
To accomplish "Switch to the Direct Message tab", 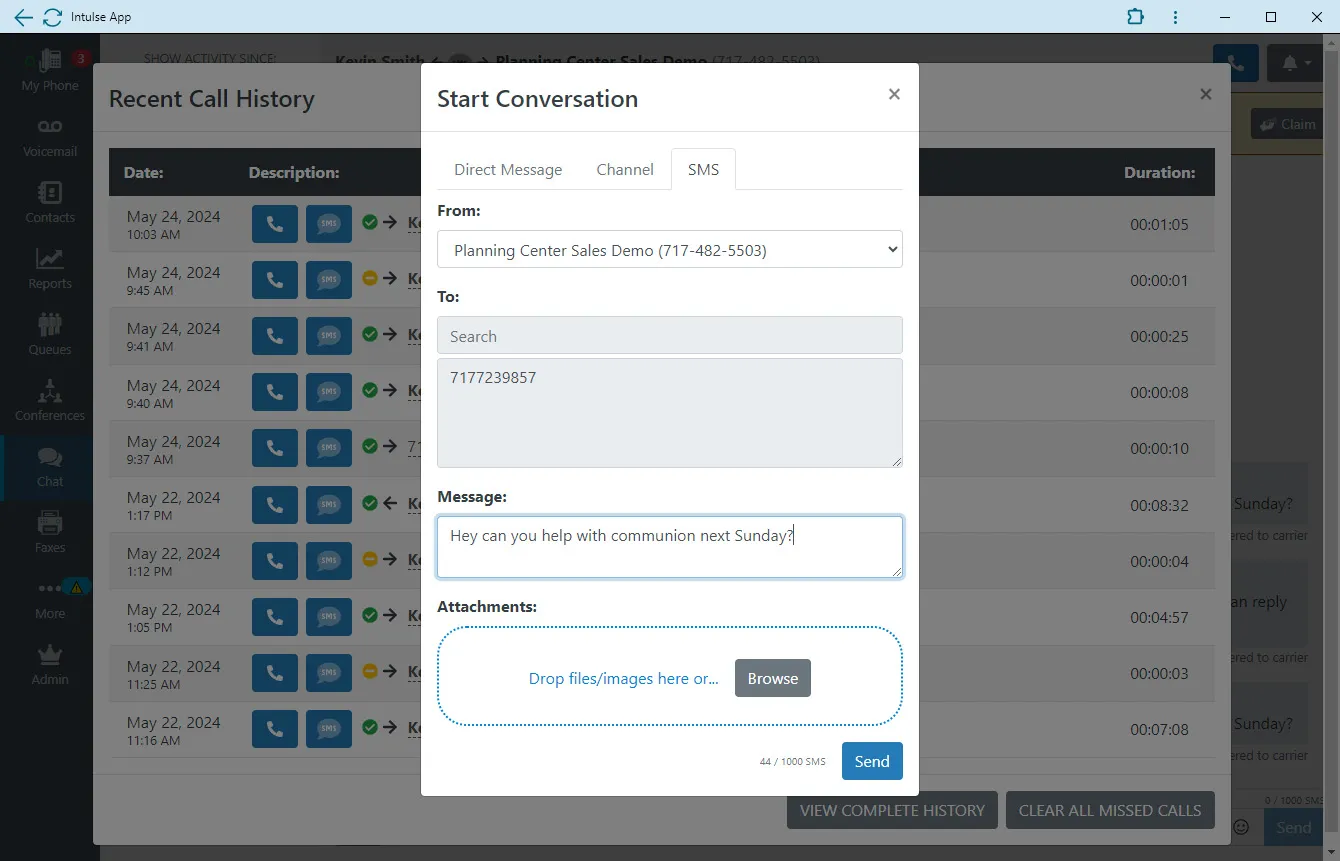I will pos(507,169).
